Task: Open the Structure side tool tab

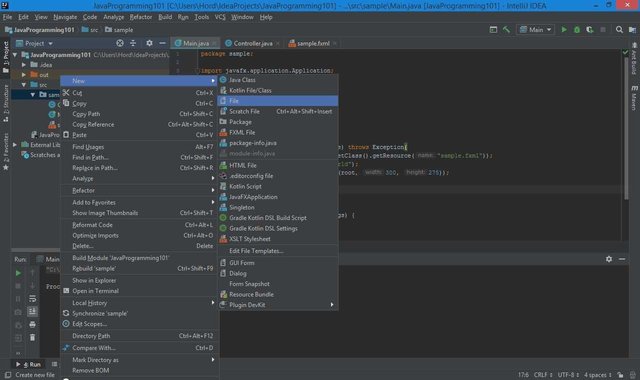Action: click(6, 103)
